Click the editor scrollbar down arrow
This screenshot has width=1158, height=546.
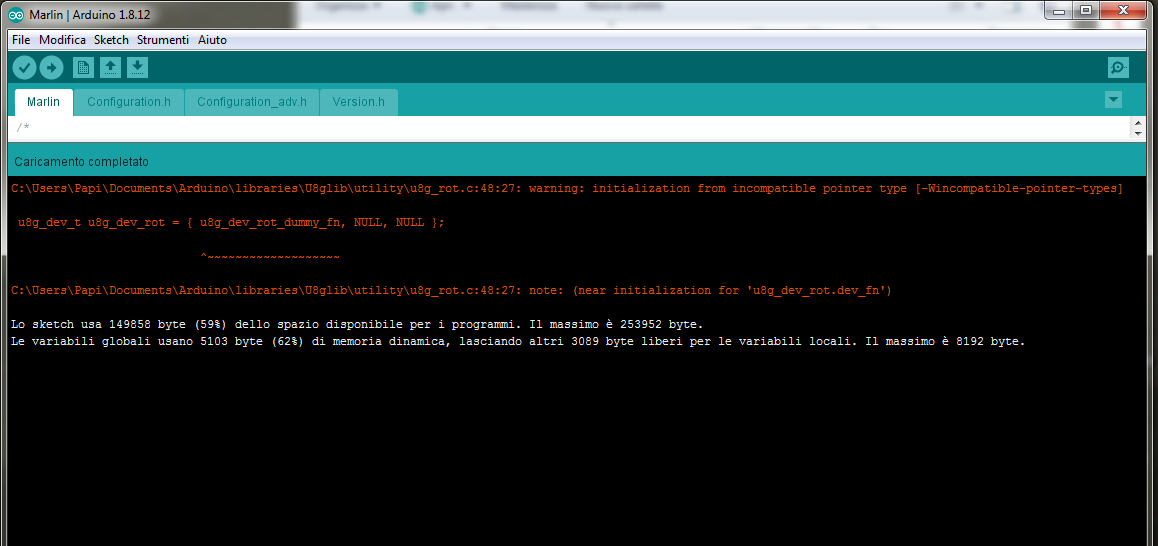point(1138,133)
